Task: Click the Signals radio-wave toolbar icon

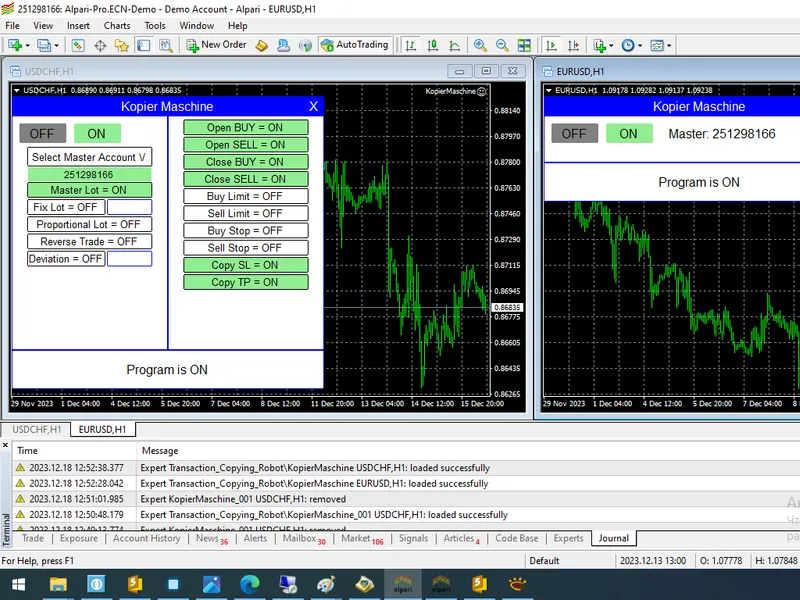Action: (305, 45)
